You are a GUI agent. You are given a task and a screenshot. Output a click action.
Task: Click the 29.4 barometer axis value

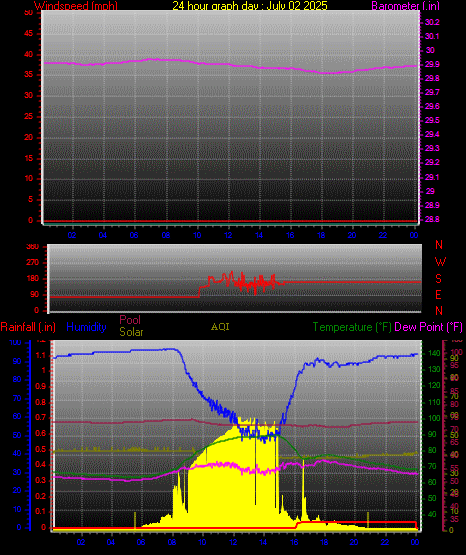pyautogui.click(x=432, y=134)
